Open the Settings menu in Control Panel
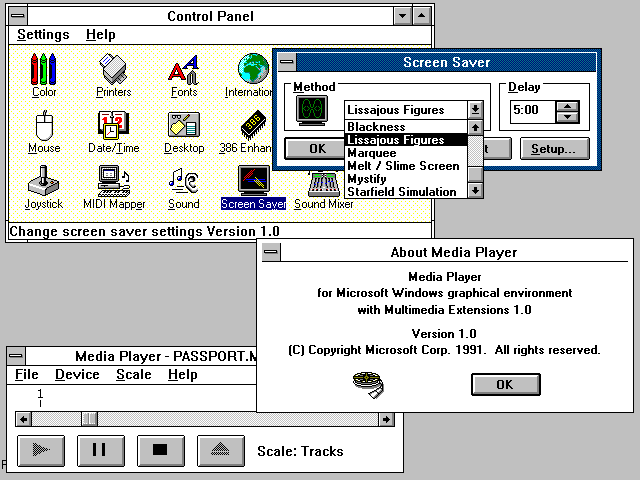 tap(43, 35)
